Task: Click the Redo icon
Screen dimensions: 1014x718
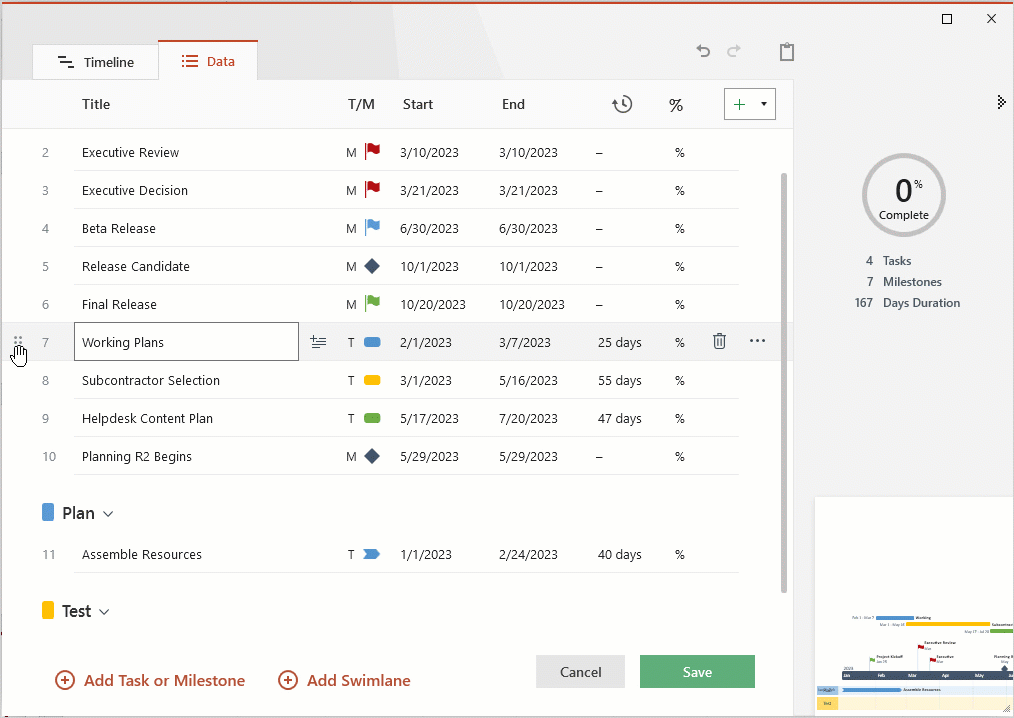Action: click(x=735, y=51)
